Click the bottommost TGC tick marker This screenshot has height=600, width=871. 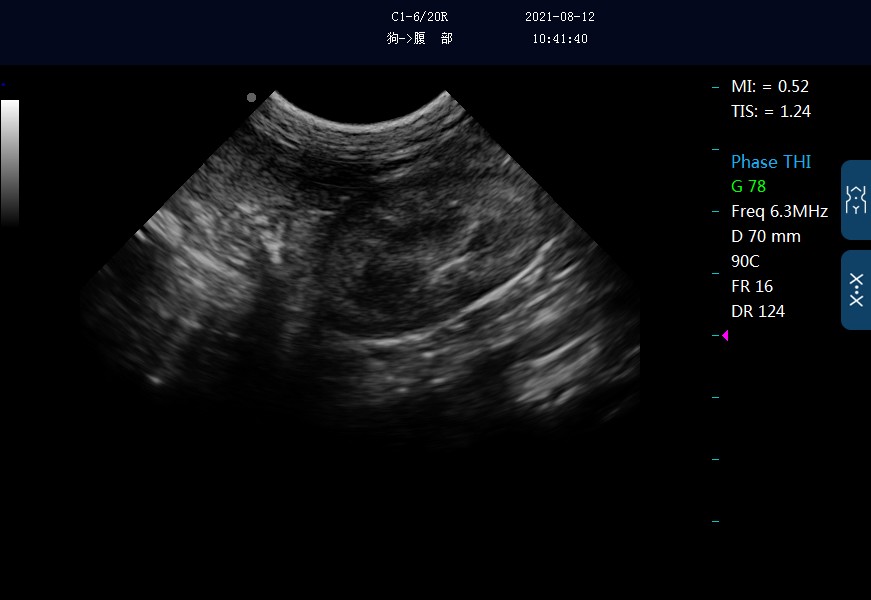[x=714, y=520]
